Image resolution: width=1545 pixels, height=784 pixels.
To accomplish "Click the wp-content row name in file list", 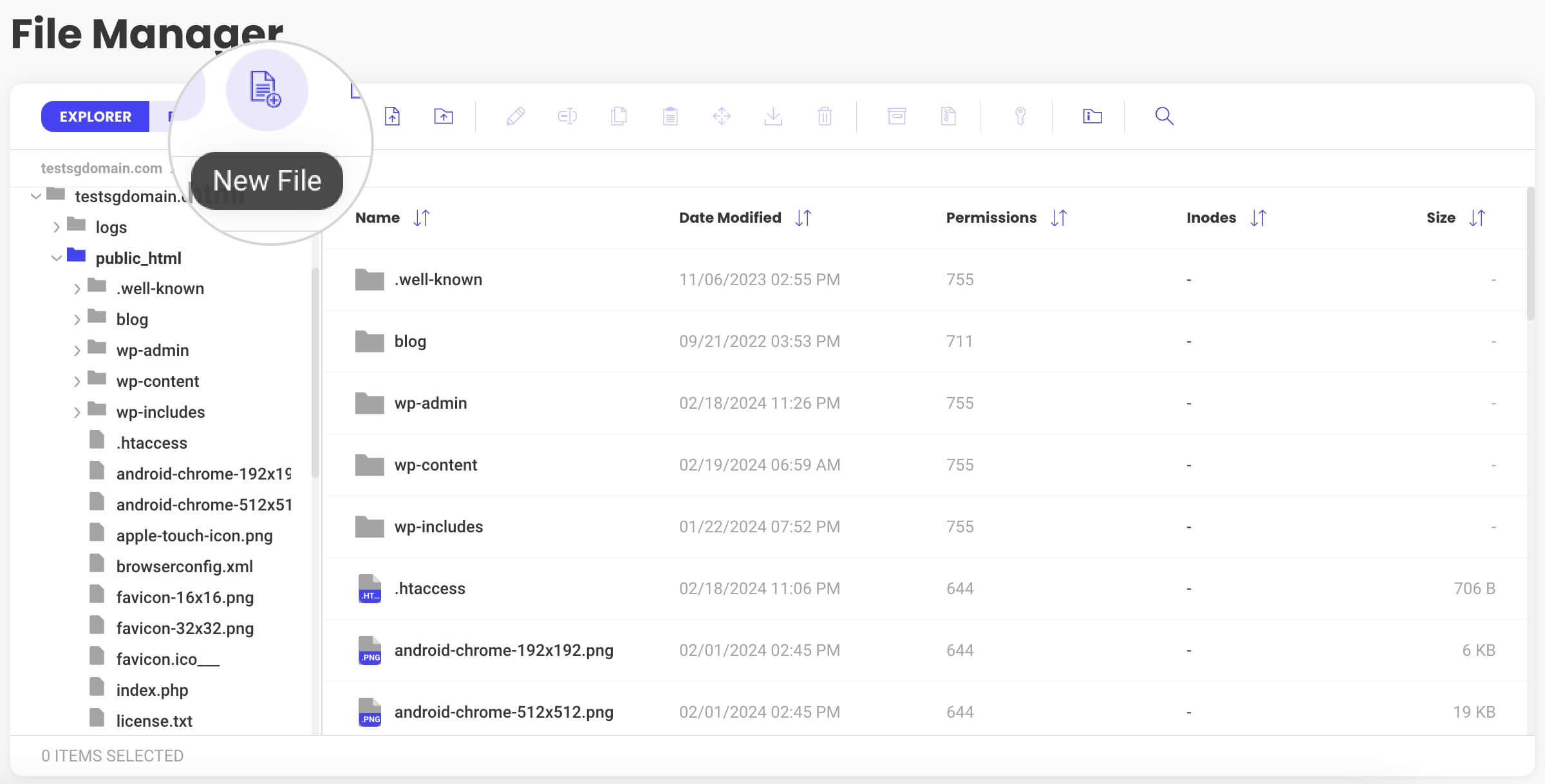I will (436, 465).
